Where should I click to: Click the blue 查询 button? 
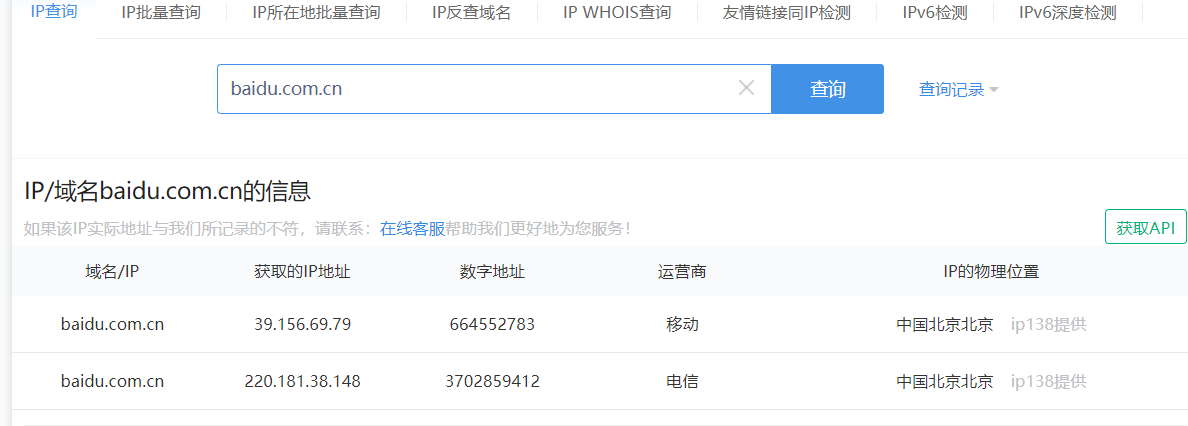tap(827, 89)
